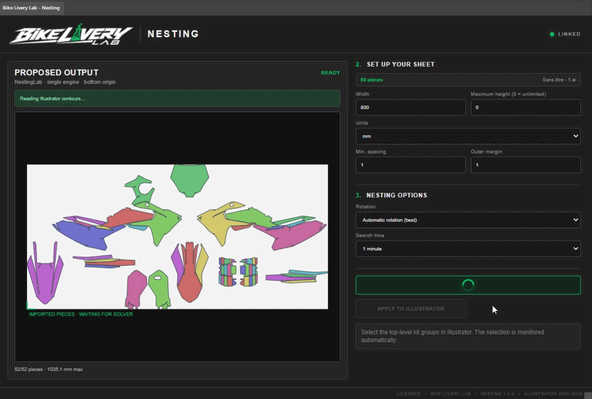Image resolution: width=592 pixels, height=399 pixels.
Task: Click 'IMPORTED PIECES · WAITING FOR SOLVER' label
Action: click(81, 314)
